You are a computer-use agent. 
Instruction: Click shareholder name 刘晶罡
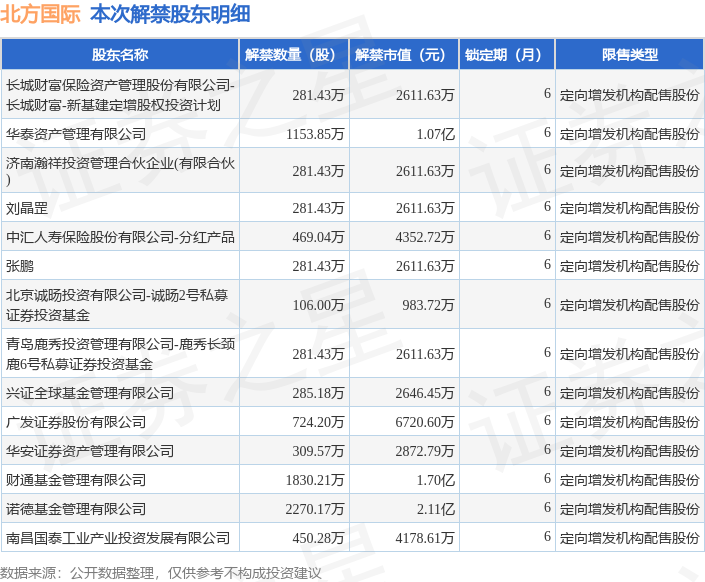[27, 208]
